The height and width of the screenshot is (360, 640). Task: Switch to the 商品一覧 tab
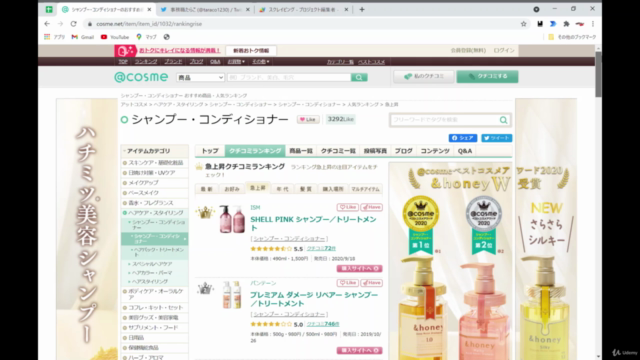click(x=301, y=151)
